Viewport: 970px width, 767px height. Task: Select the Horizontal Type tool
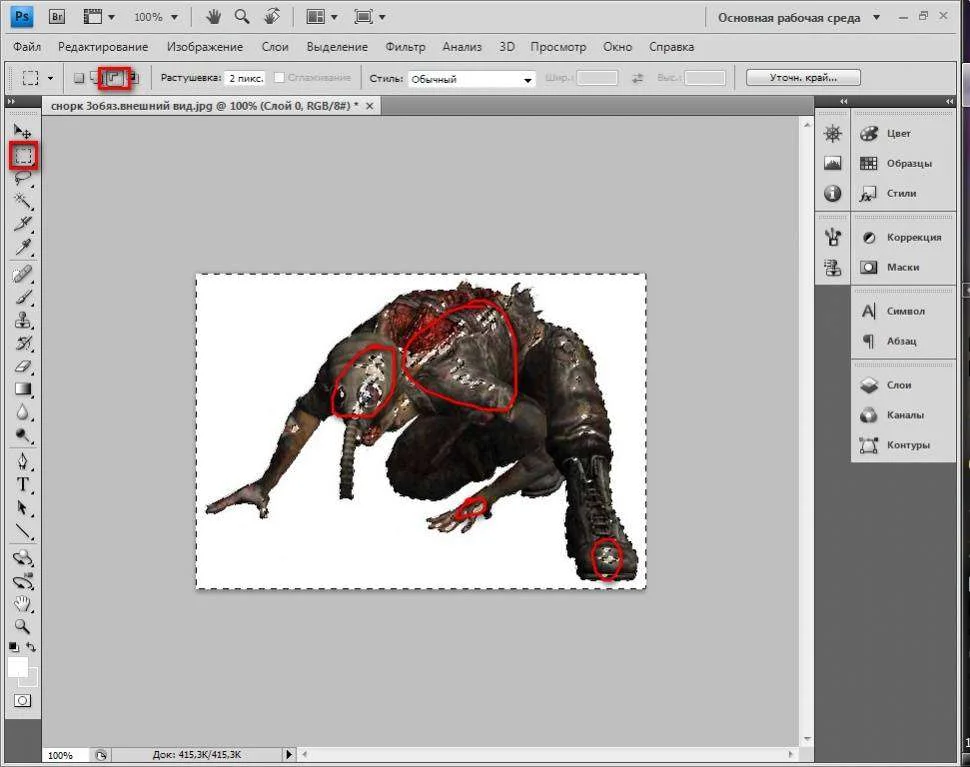click(x=23, y=484)
